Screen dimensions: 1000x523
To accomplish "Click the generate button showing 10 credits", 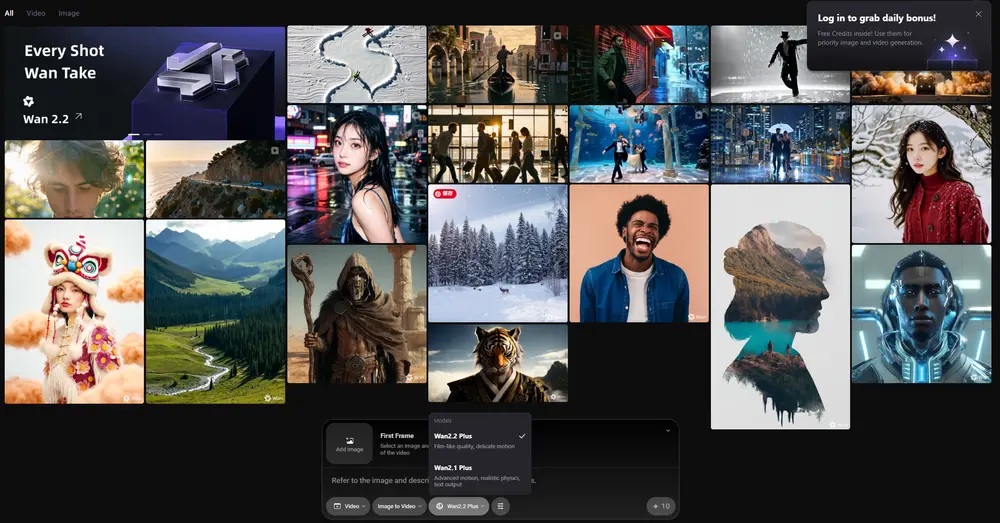I will click(660, 506).
